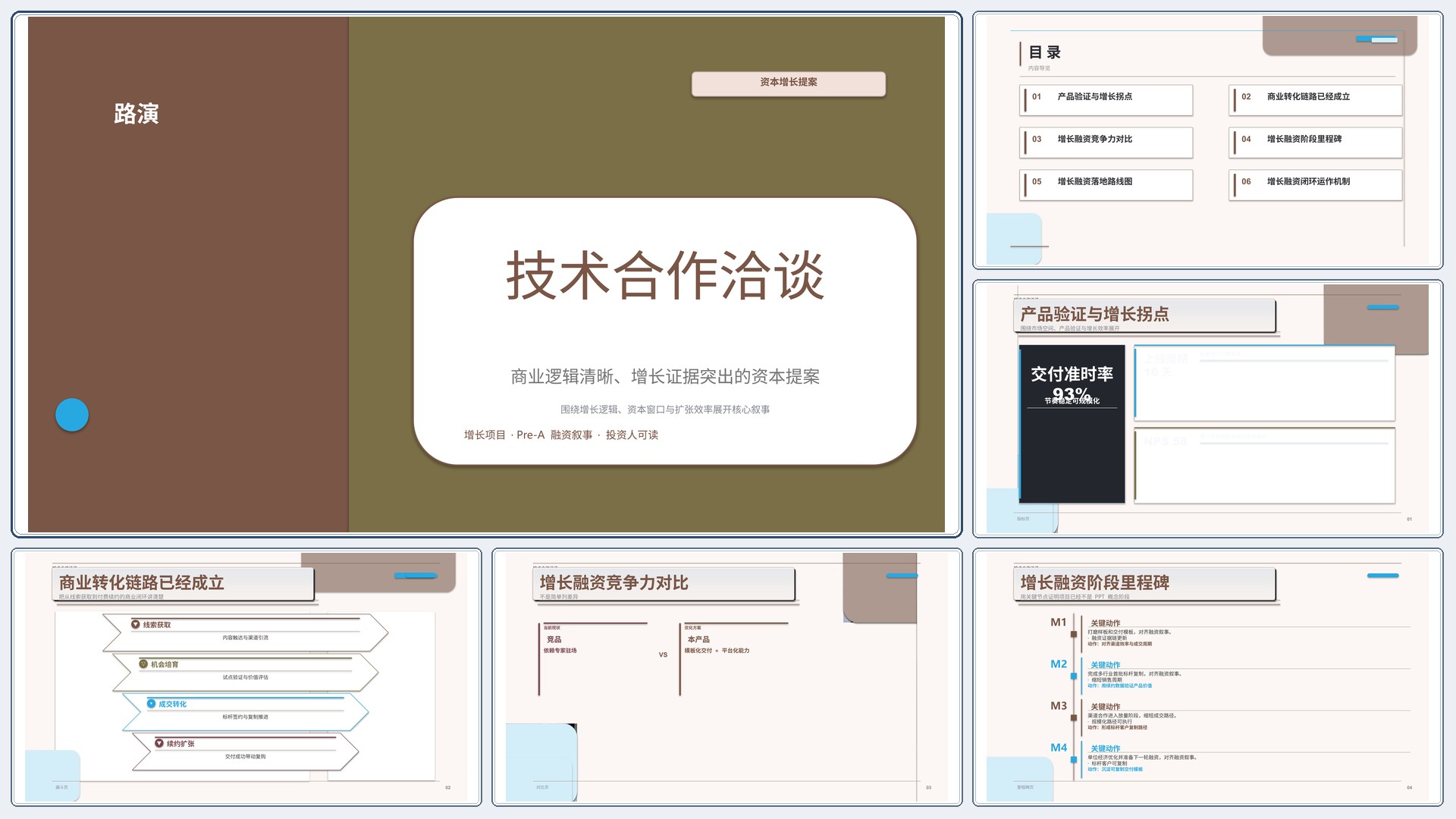Click the 续约扩张 funnel step icon

coord(159,743)
